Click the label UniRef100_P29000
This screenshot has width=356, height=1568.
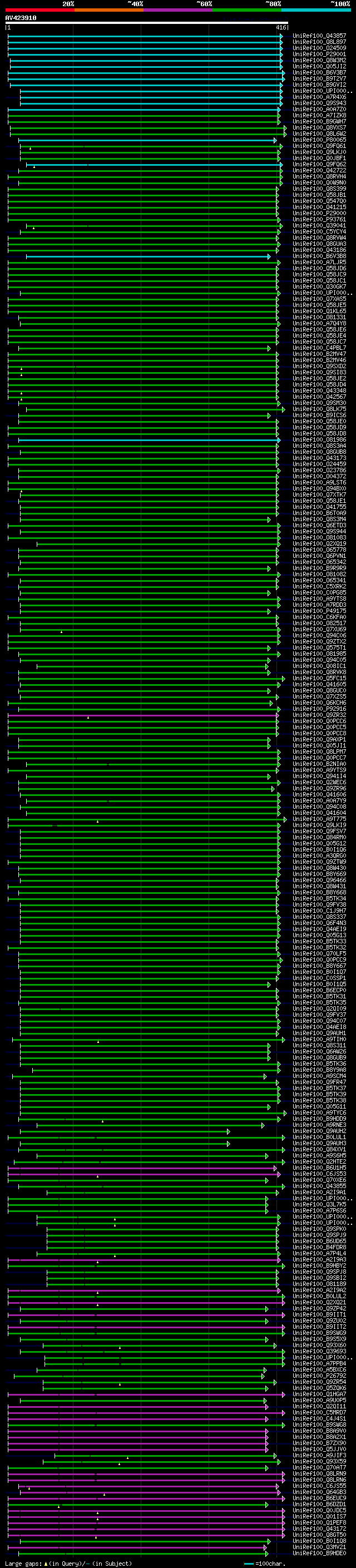tap(319, 214)
